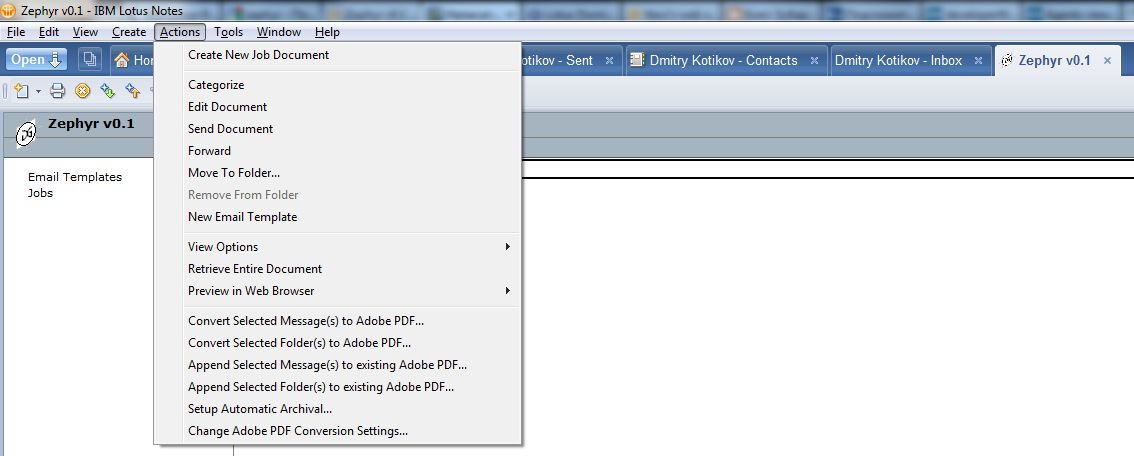
Task: Click the New document toolbar icon
Action: tap(21, 91)
